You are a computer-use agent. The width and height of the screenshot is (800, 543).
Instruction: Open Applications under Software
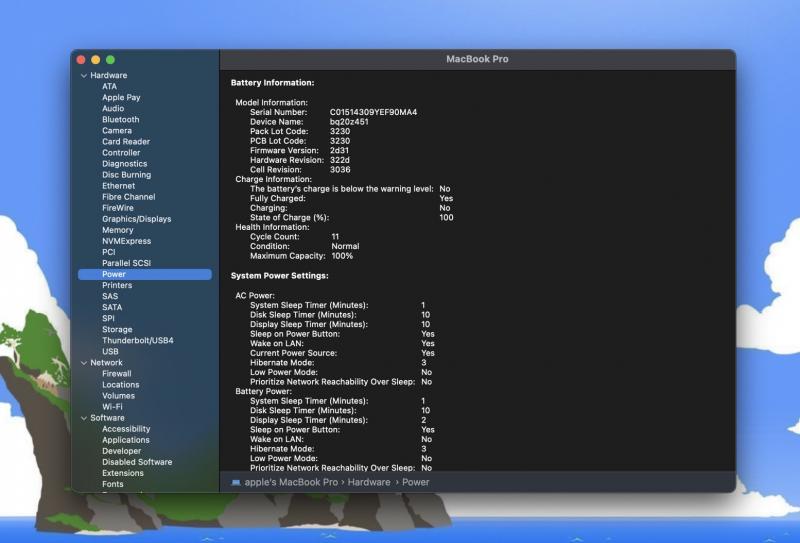[126, 440]
